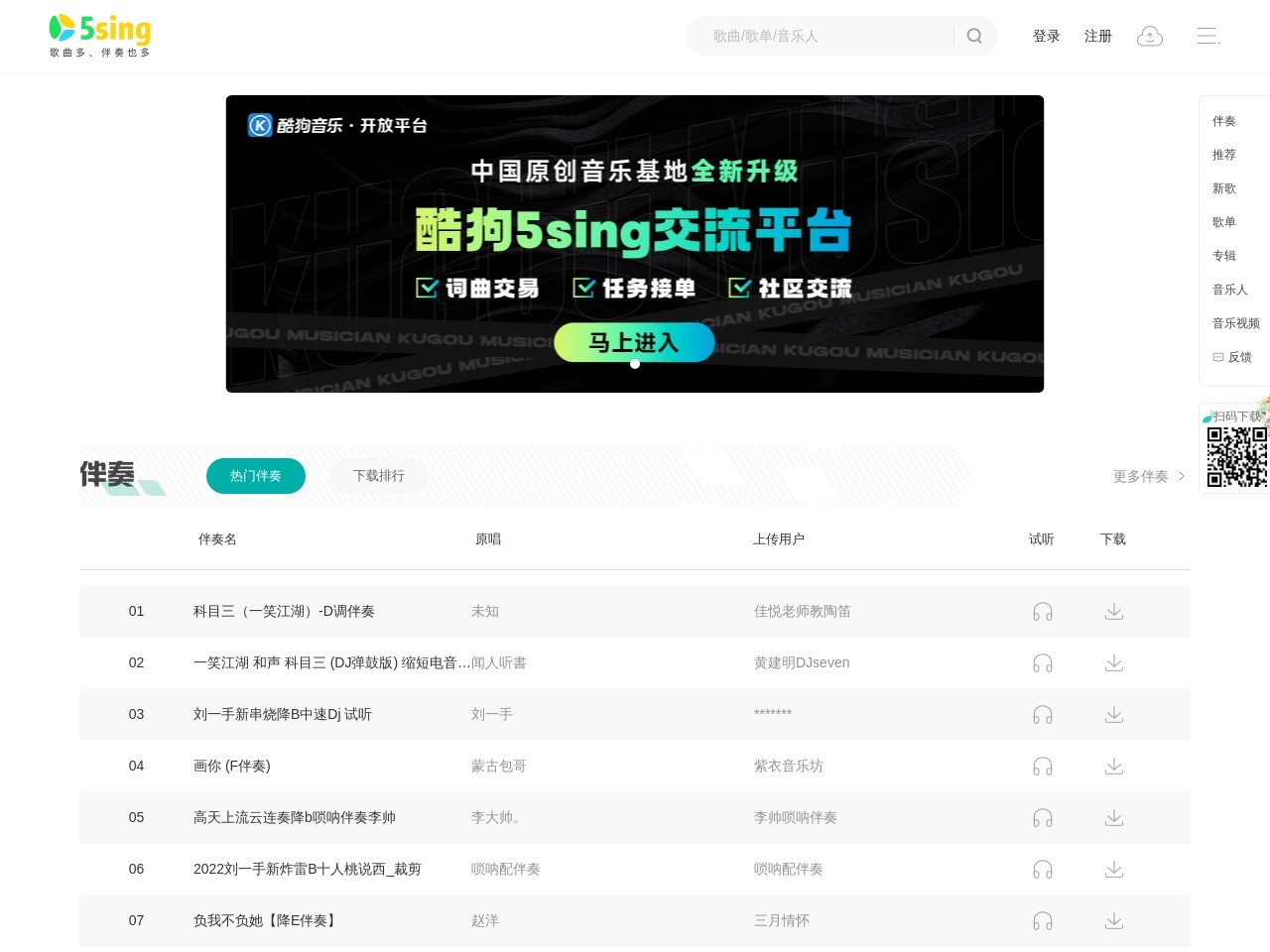Open 更多伴奏 with its chevron
The height and width of the screenshot is (952, 1270).
tap(1147, 476)
